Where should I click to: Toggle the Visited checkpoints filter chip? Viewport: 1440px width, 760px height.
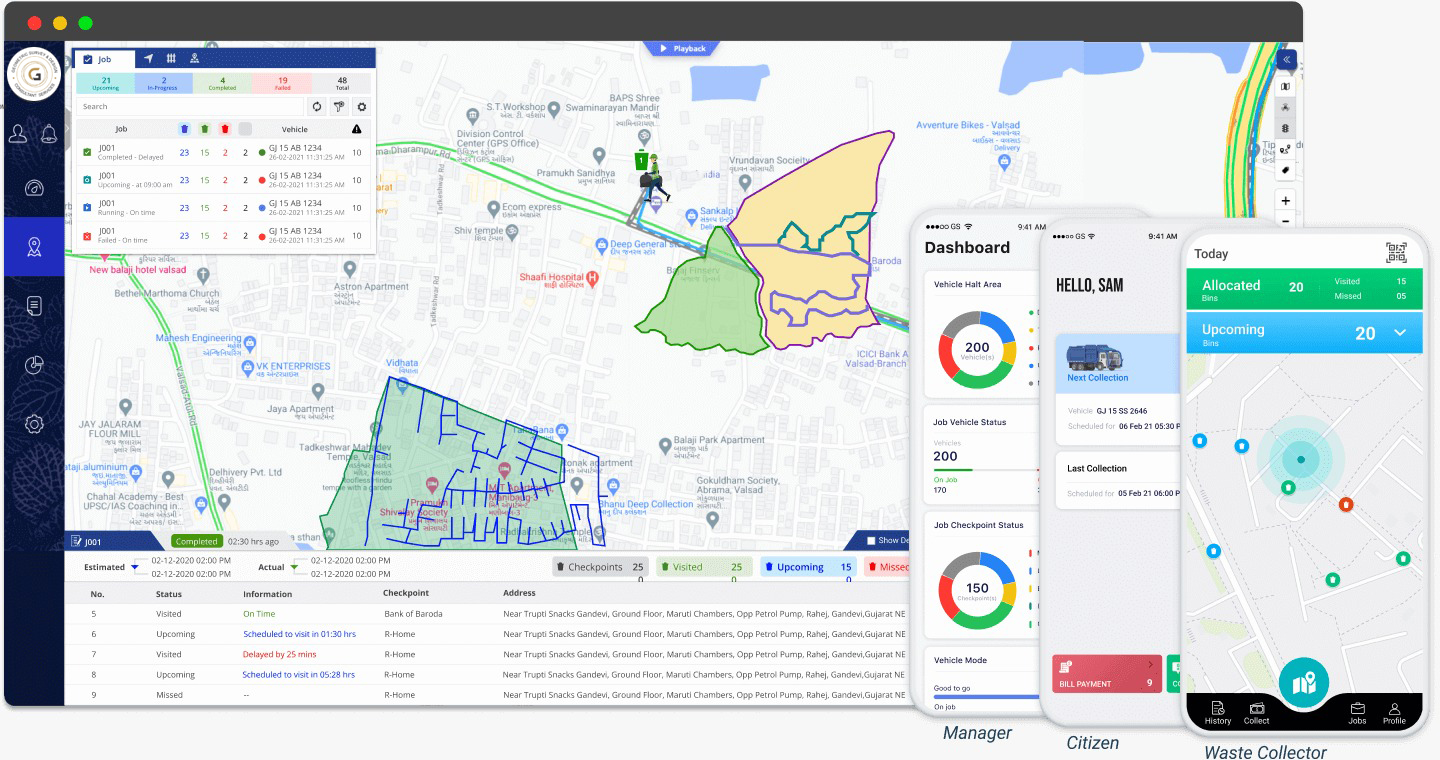705,567
